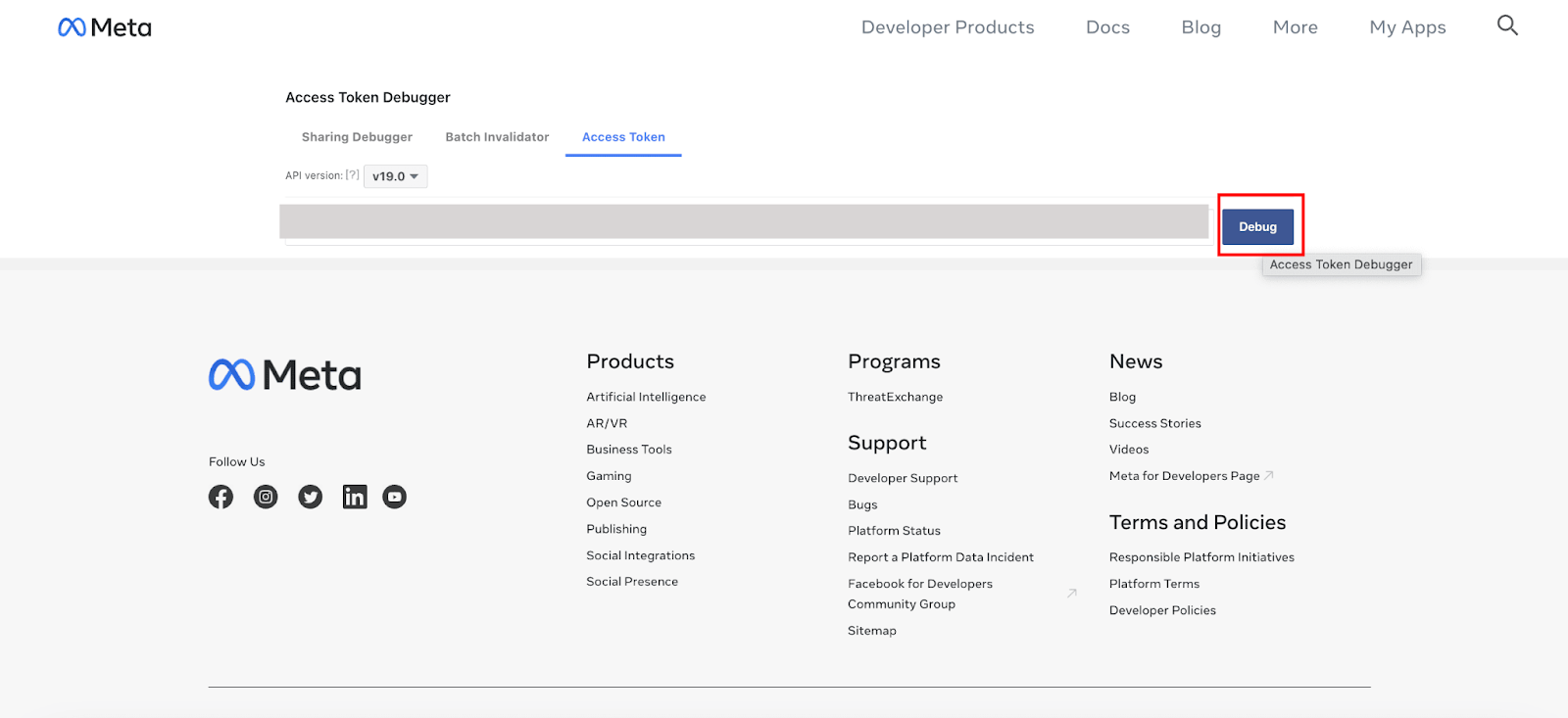Open the Developer Products menu

[x=948, y=27]
